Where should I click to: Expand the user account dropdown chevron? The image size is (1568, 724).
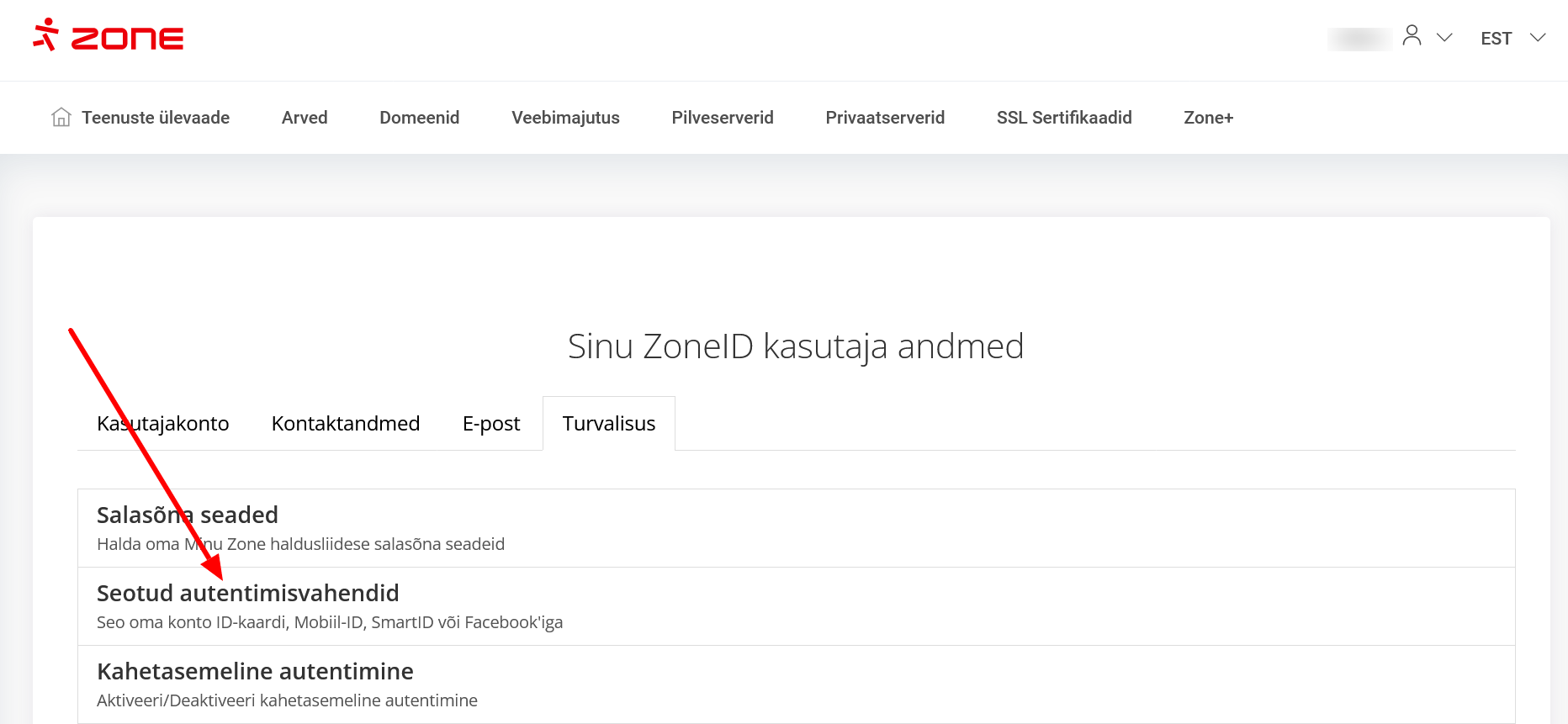[1444, 38]
